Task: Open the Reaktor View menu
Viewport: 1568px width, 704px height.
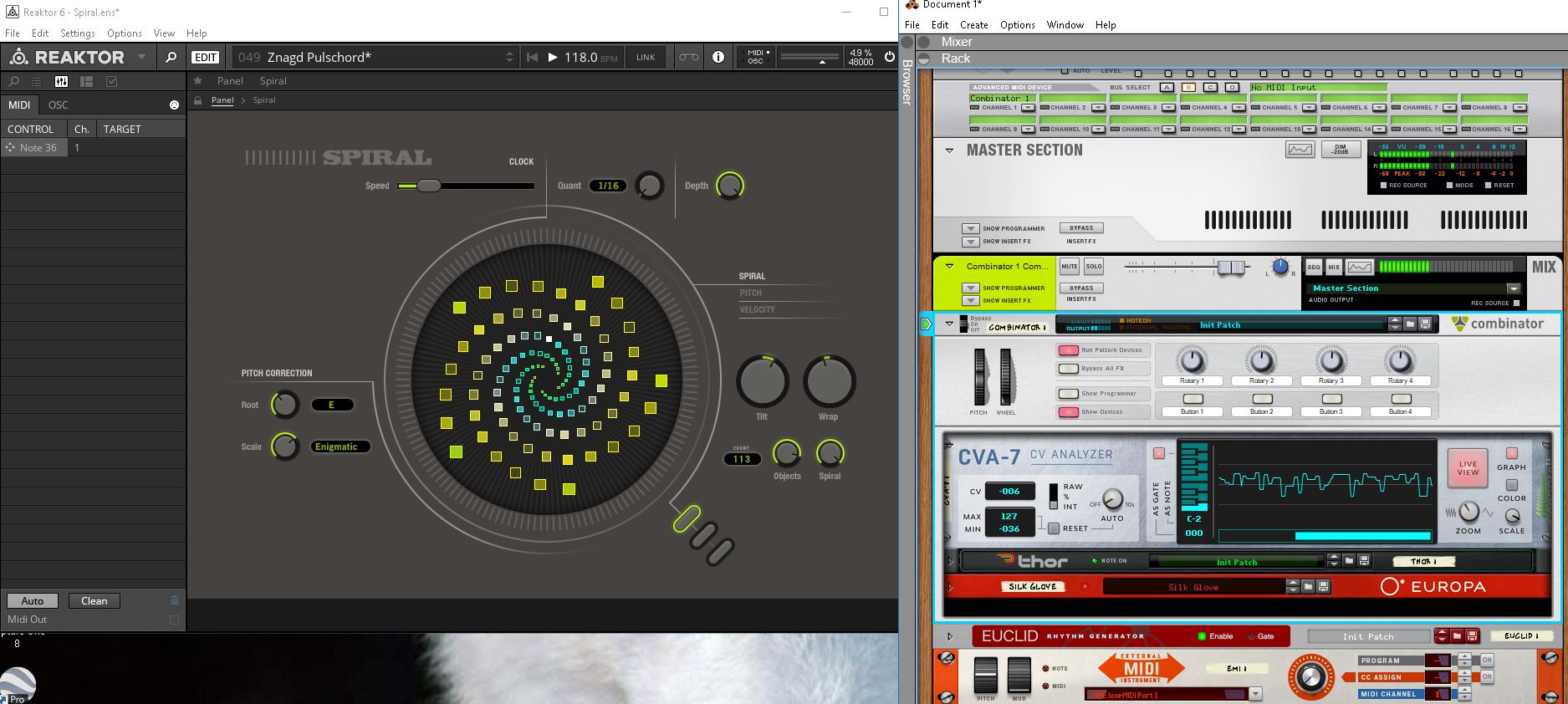Action: (x=164, y=33)
